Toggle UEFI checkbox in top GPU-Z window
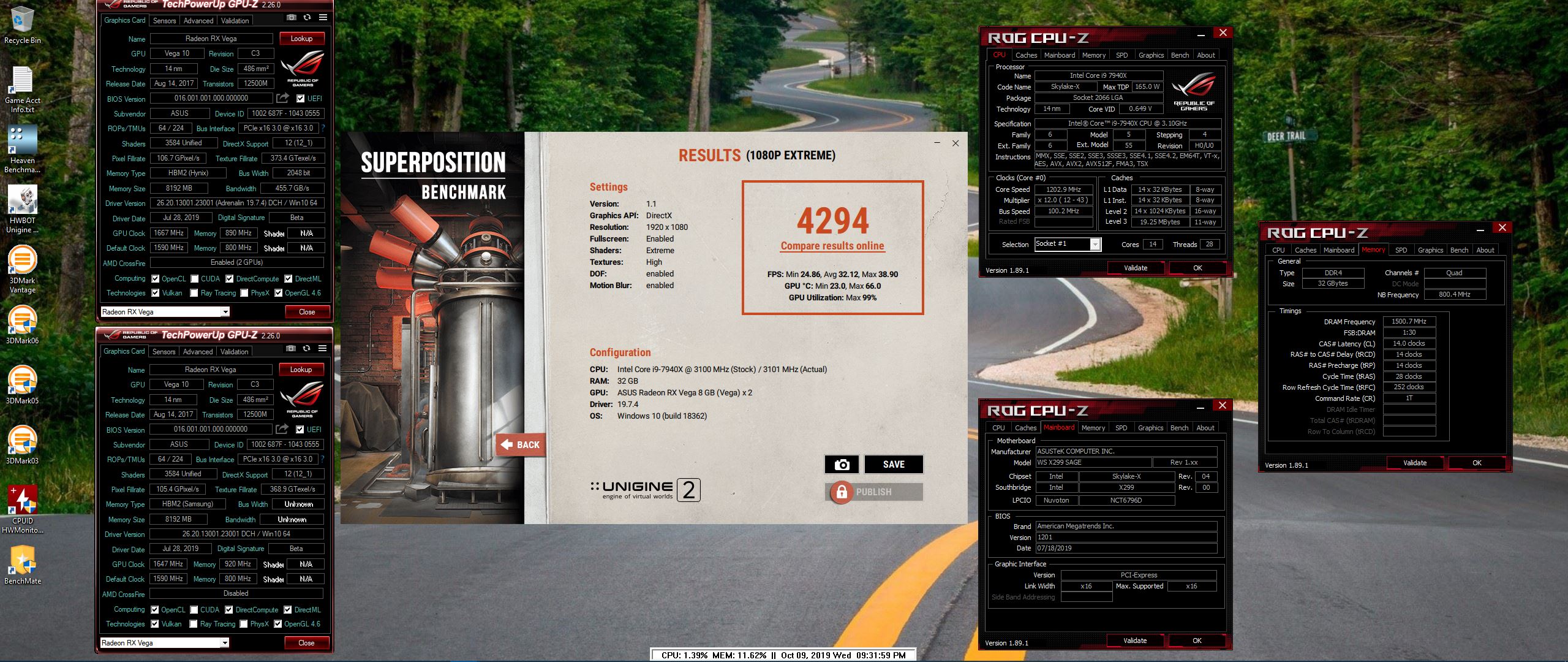This screenshot has width=1568, height=662. [x=300, y=98]
